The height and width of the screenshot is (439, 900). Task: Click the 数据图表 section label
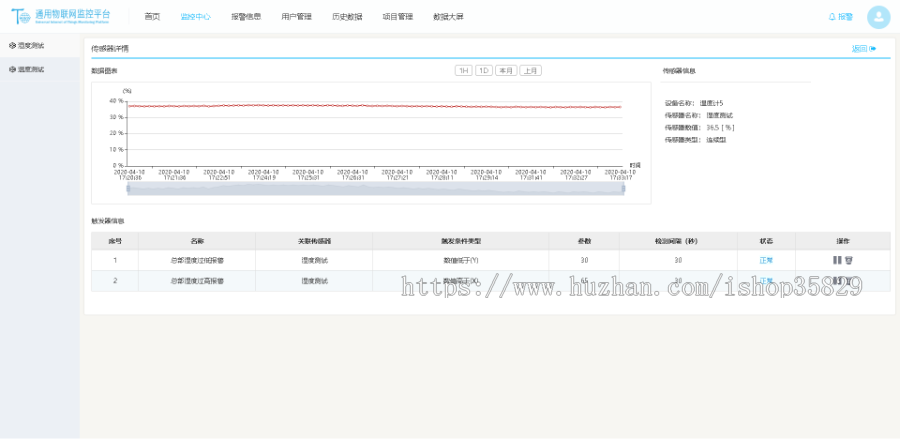click(x=104, y=71)
